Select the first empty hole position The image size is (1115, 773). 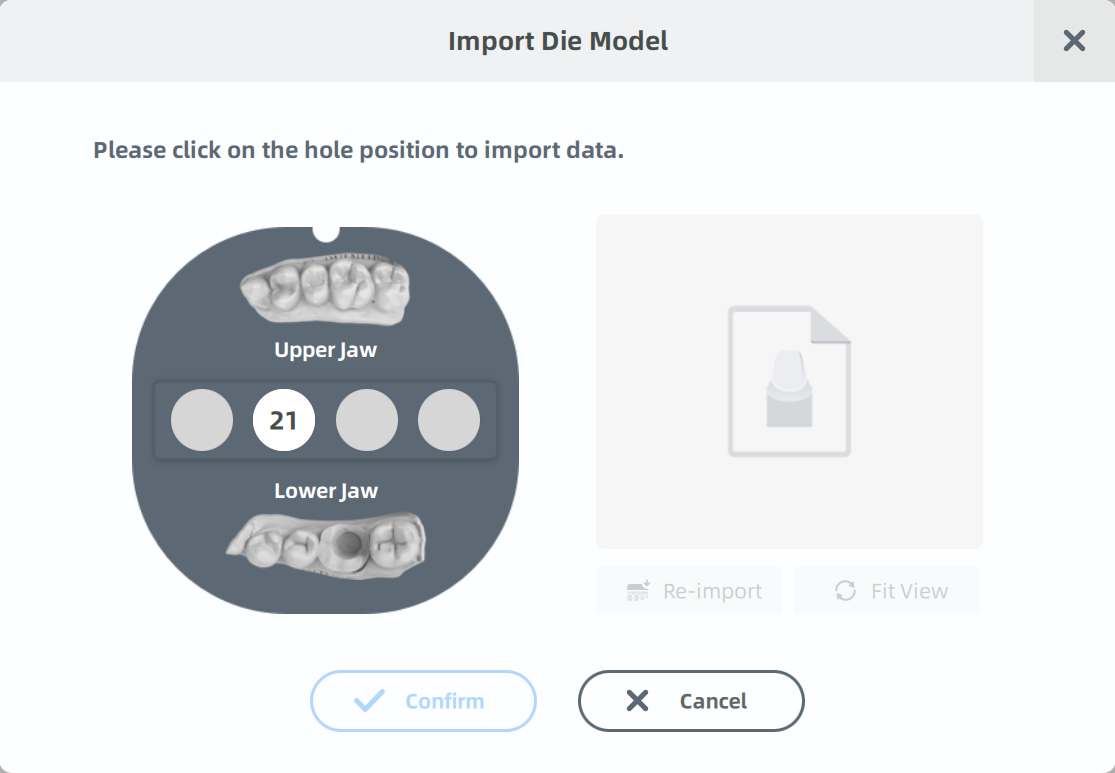coord(202,420)
